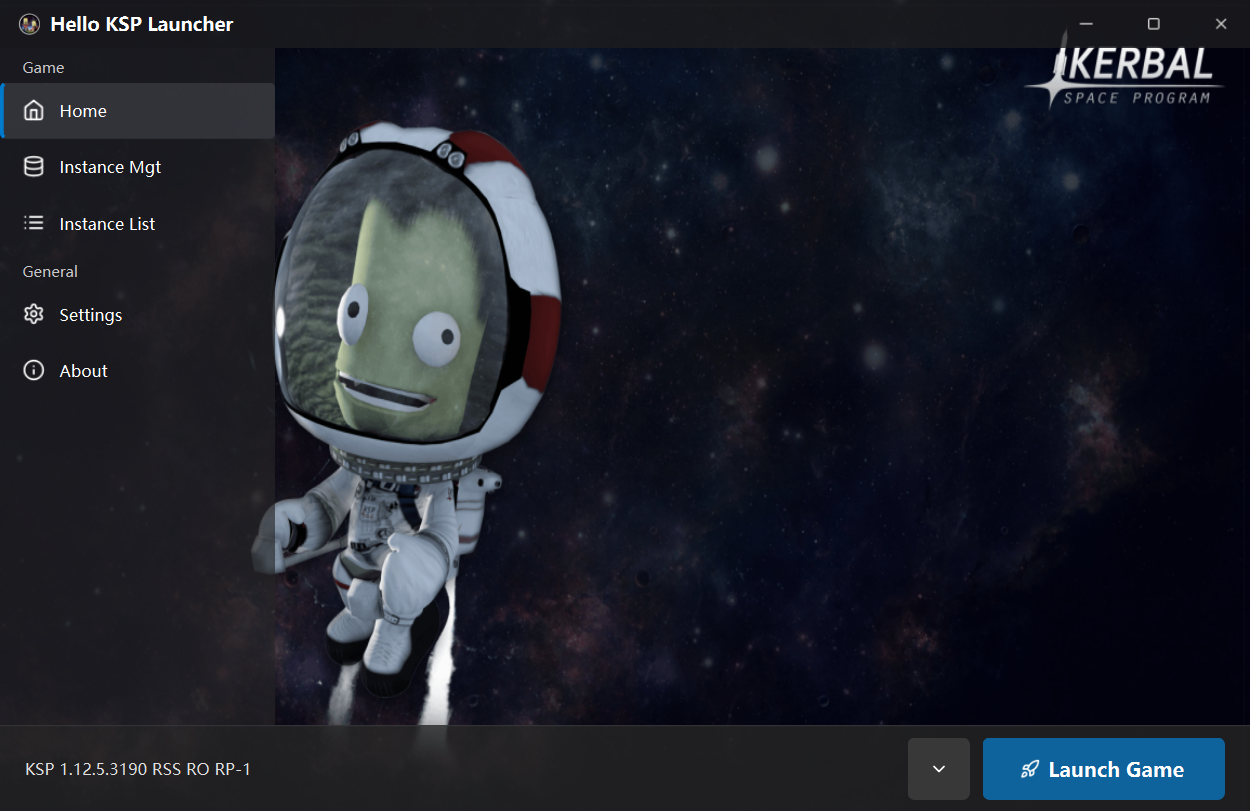Click the Hello KSP Launcher app icon
The image size is (1250, 811).
point(29,24)
